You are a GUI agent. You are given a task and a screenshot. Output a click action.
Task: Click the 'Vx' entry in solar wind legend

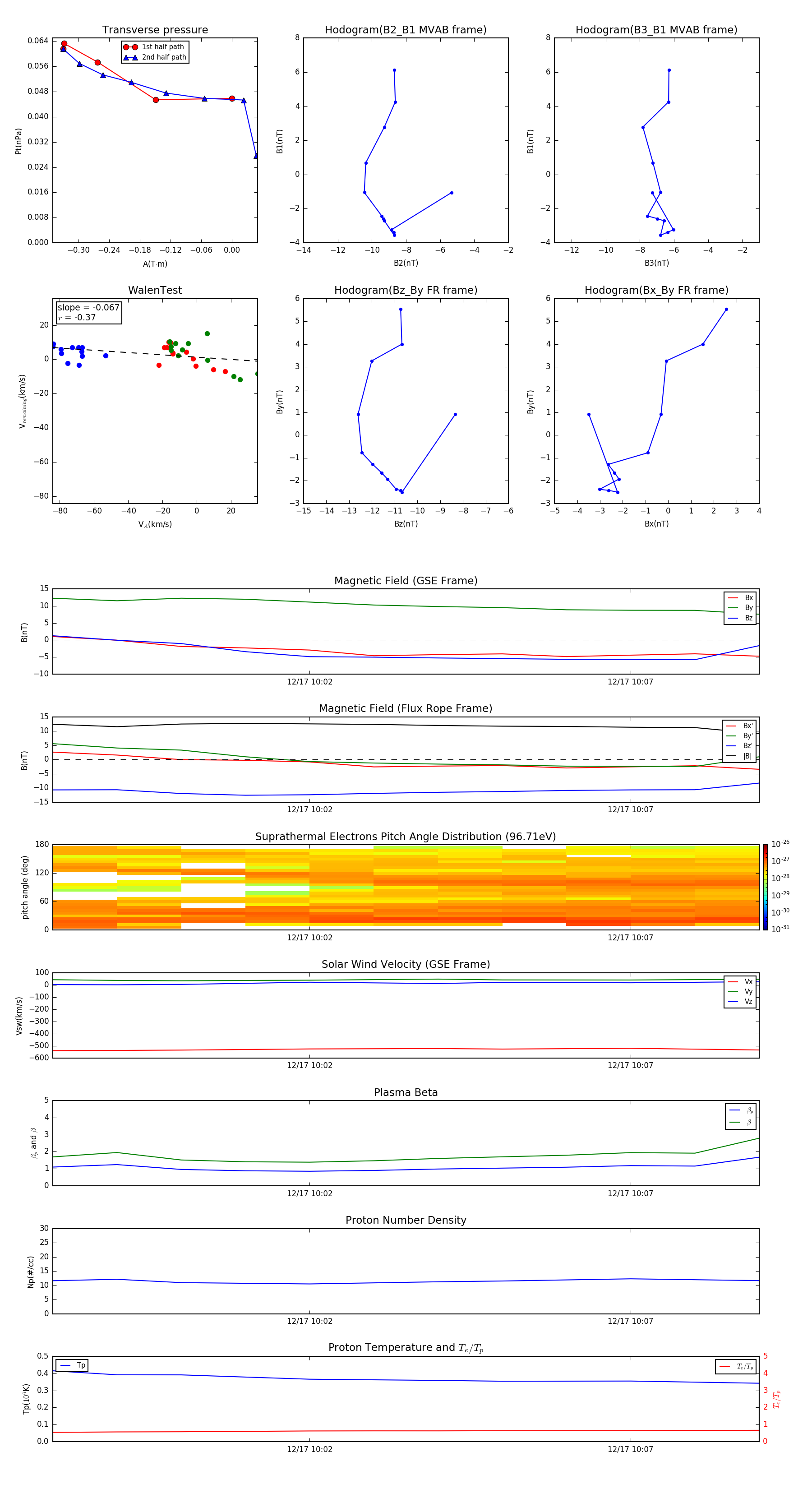tap(740, 981)
